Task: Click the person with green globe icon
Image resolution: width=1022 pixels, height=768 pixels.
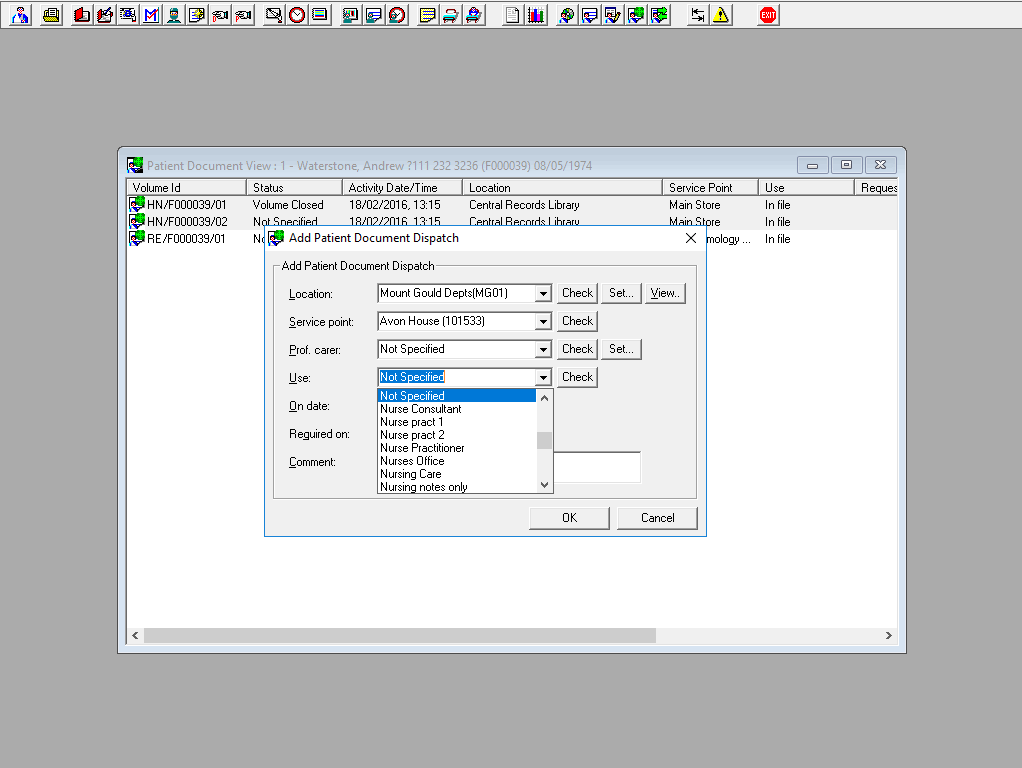Action: click(x=635, y=15)
